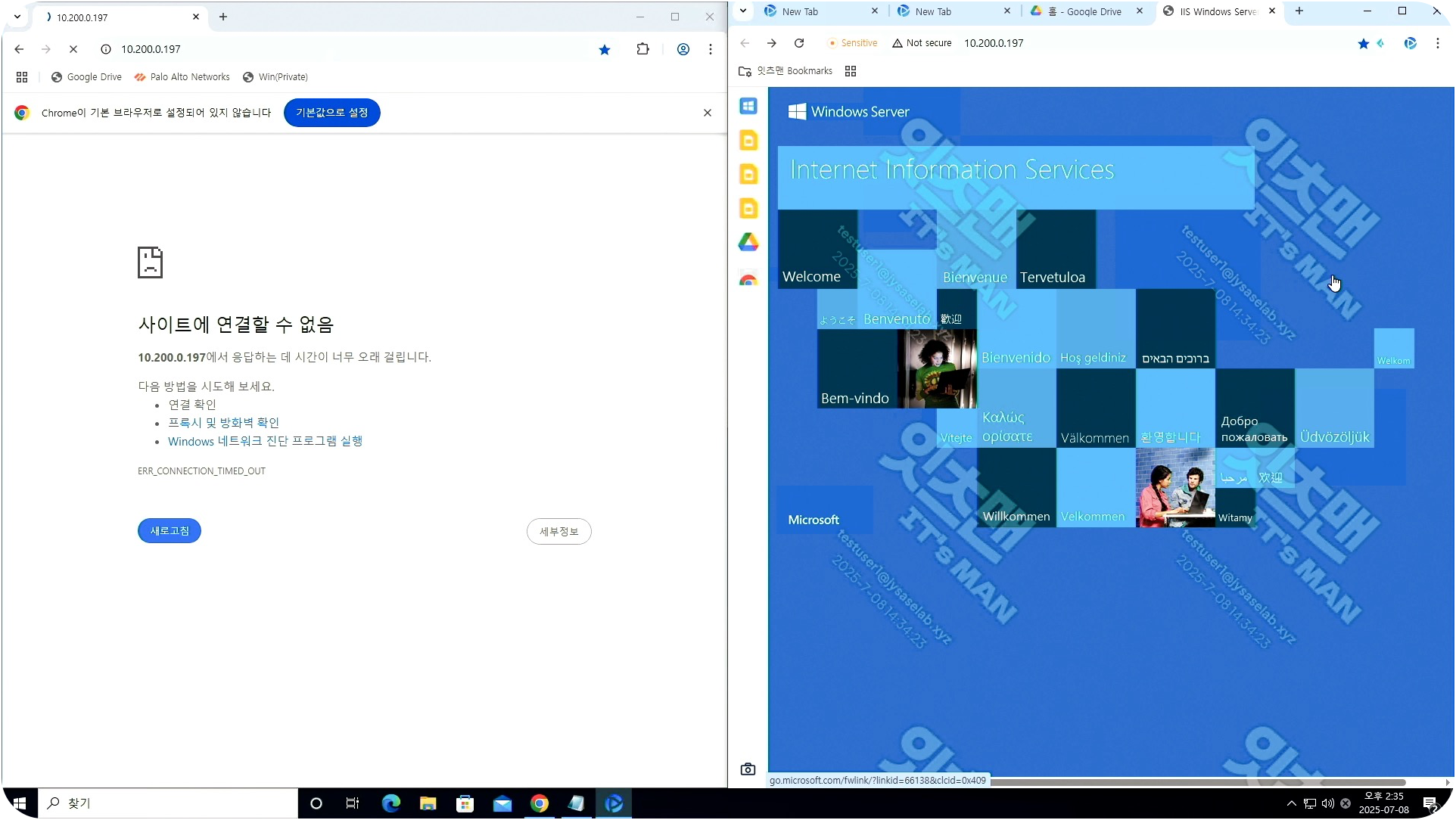Click Microsoft logo on IIS page
Viewport: 1456px width, 820px height.
click(814, 520)
